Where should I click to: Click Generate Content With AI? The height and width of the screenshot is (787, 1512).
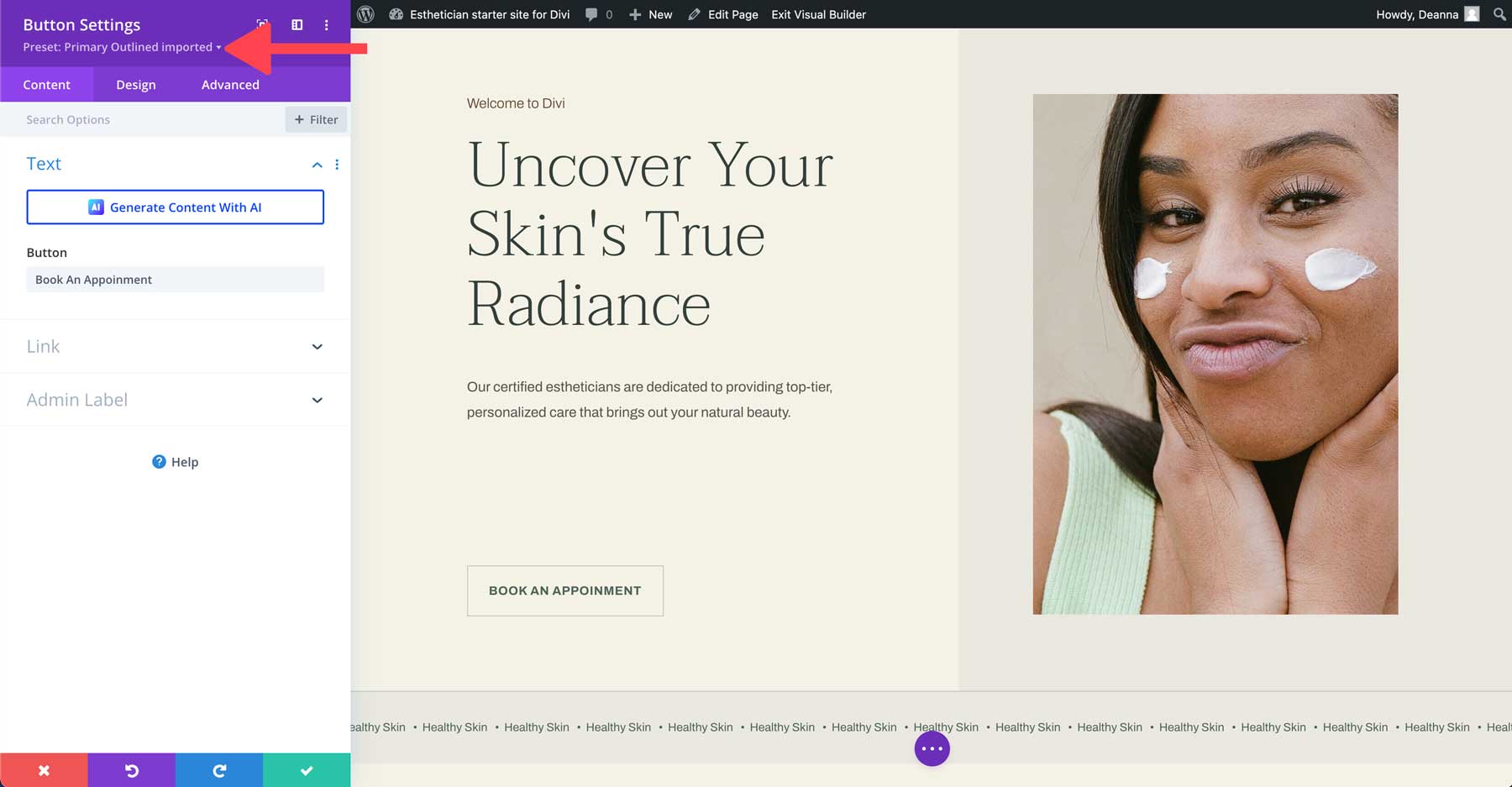tap(175, 207)
